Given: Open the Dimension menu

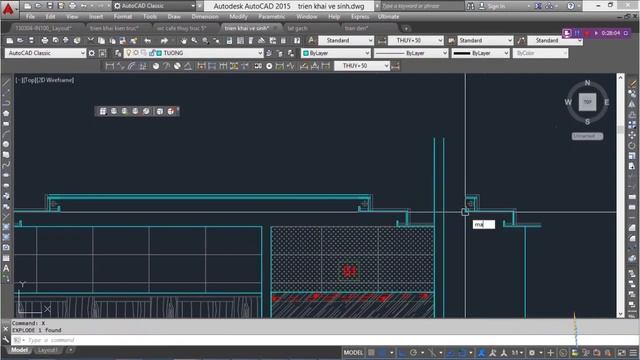Looking at the screenshot, I should coord(204,17).
